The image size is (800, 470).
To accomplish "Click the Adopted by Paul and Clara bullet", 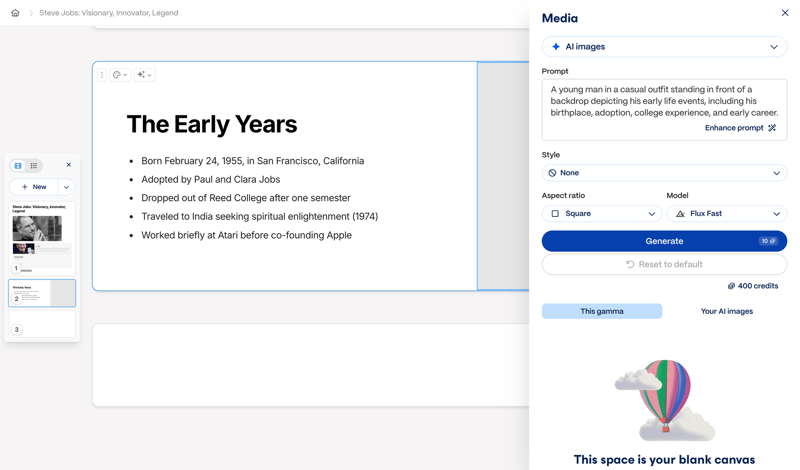I will pyautogui.click(x=211, y=180).
